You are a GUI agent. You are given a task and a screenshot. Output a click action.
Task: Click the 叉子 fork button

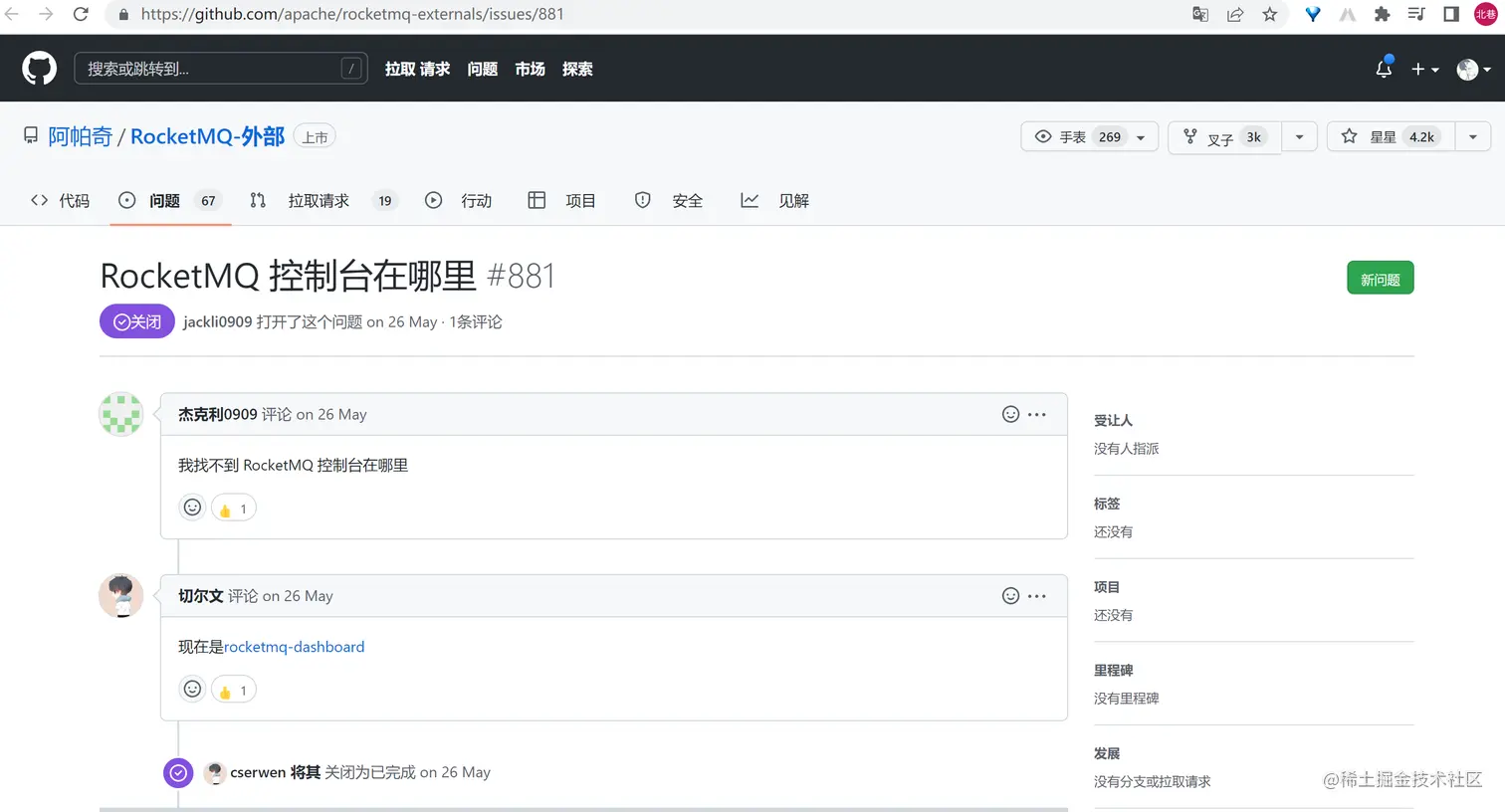[1225, 137]
